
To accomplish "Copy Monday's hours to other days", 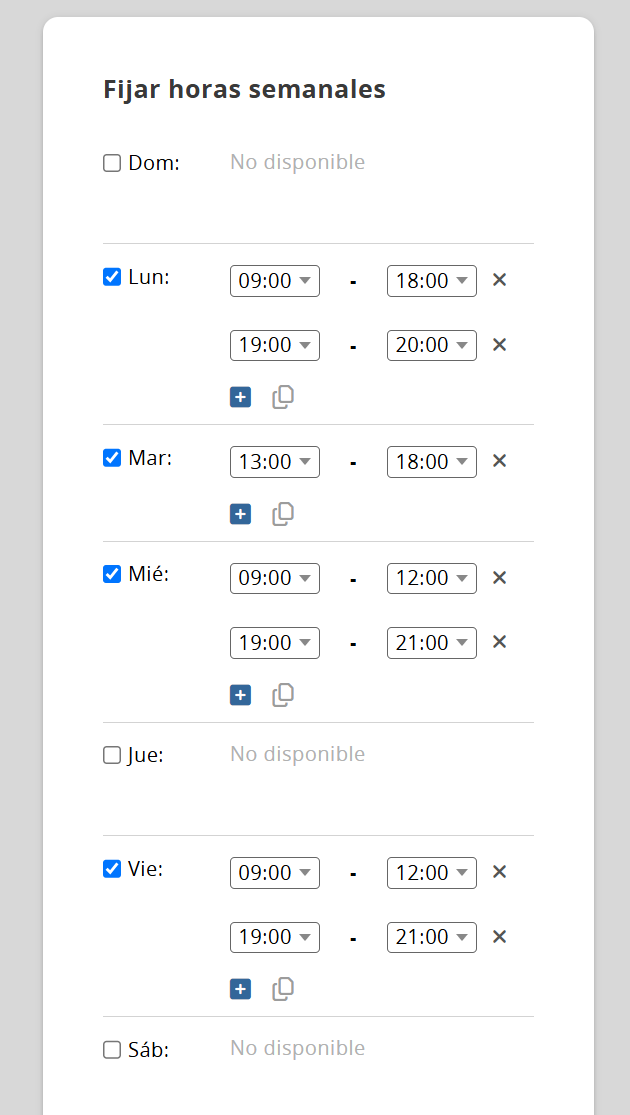I will click(283, 397).
